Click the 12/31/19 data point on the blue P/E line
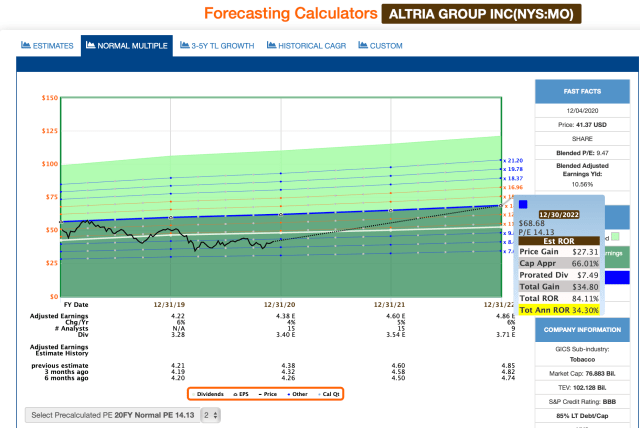 pyautogui.click(x=171, y=218)
